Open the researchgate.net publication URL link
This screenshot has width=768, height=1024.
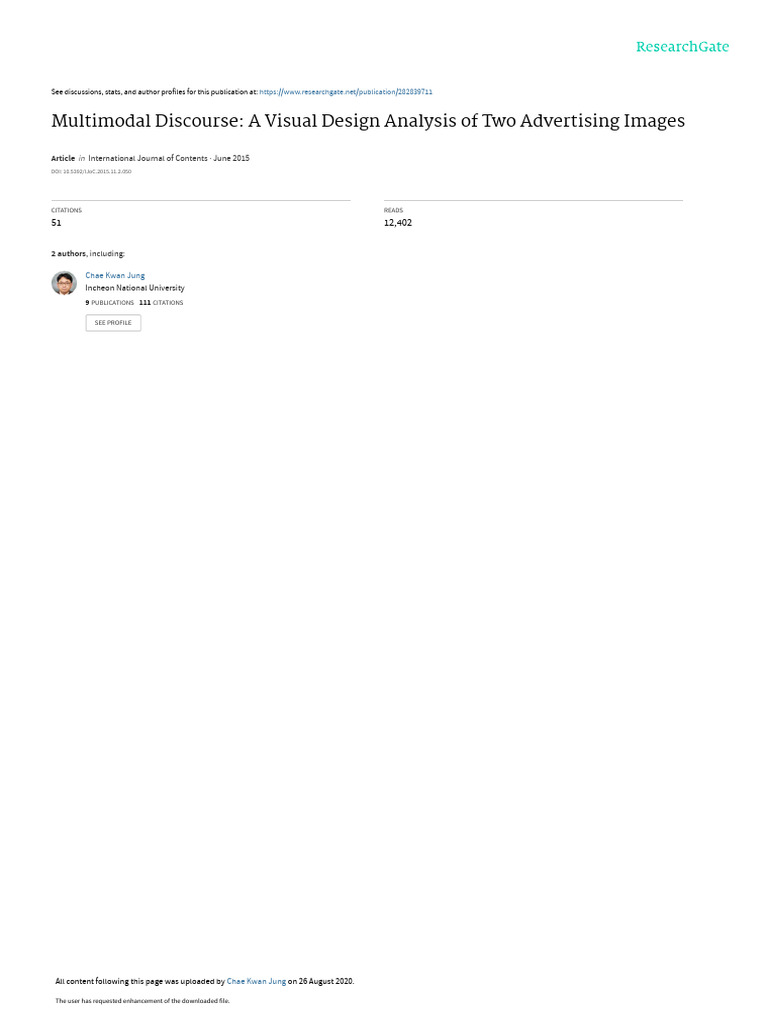coord(345,92)
